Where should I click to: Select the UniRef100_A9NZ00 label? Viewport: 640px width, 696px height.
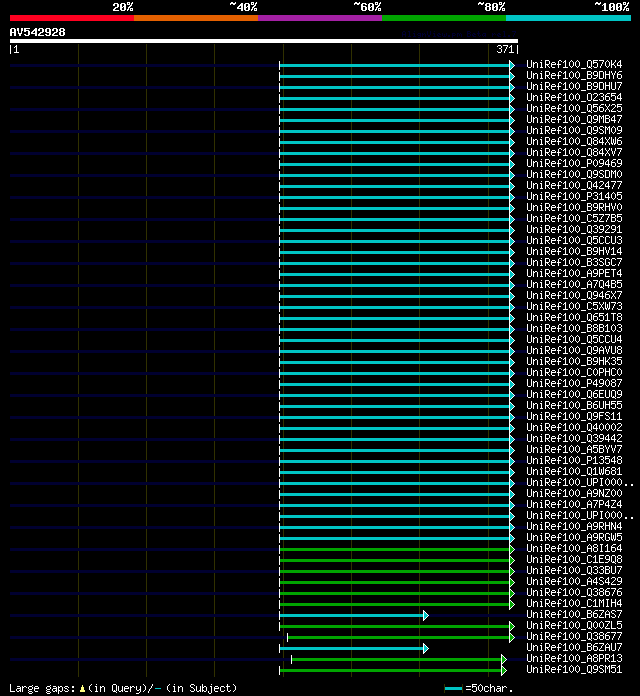click(x=574, y=493)
